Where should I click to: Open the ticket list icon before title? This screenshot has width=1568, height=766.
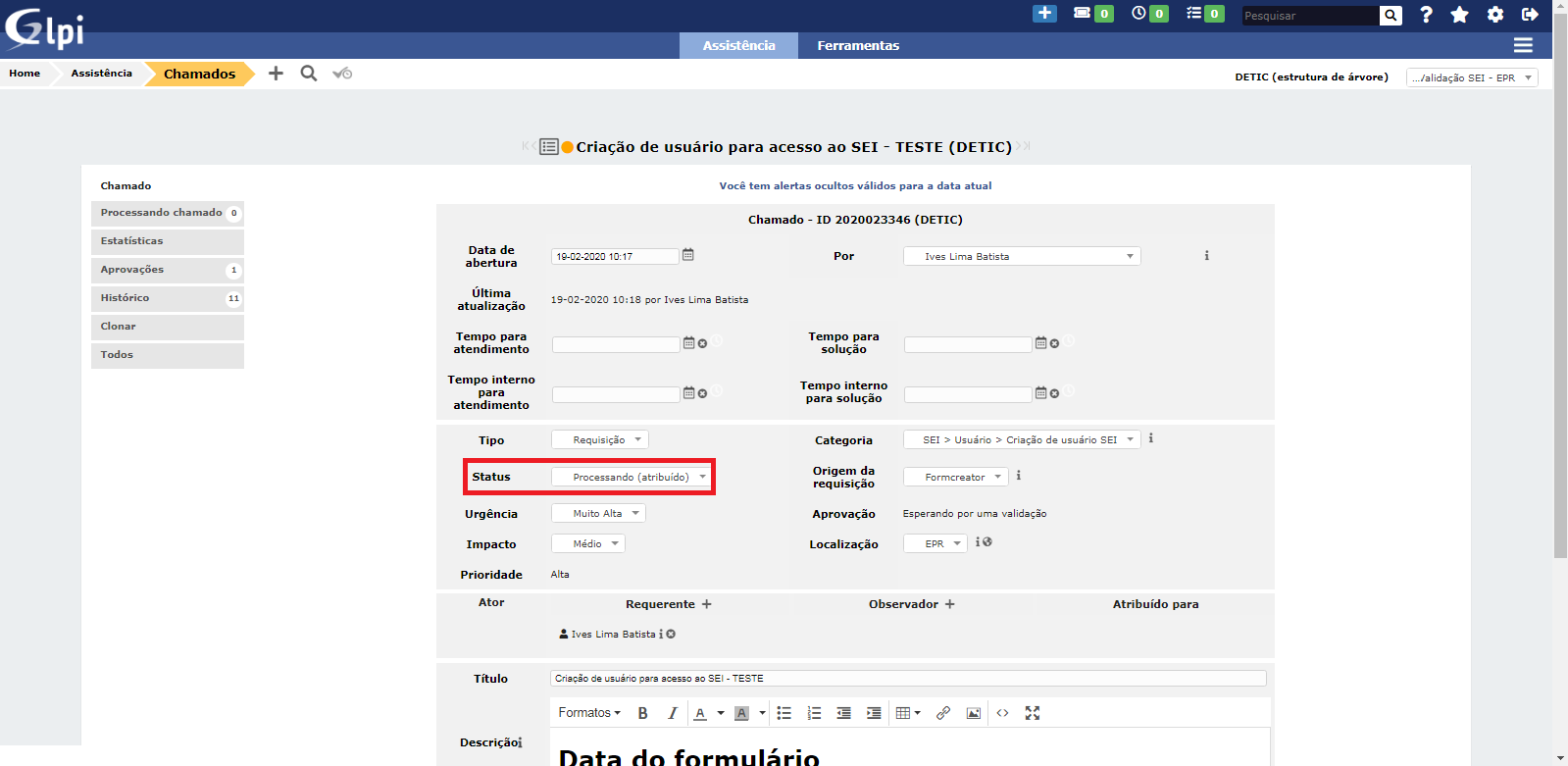pyautogui.click(x=549, y=147)
